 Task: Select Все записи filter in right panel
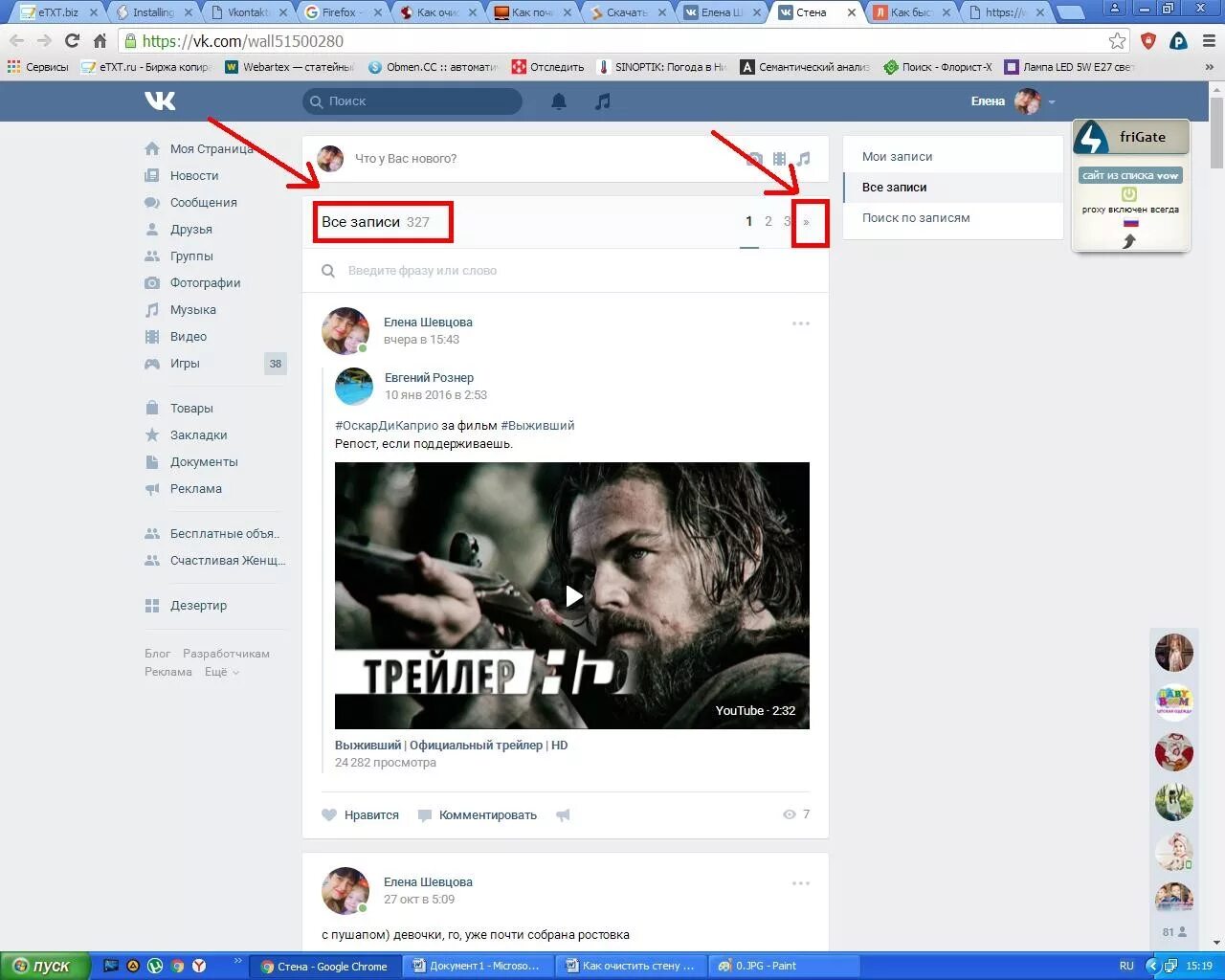(x=953, y=187)
